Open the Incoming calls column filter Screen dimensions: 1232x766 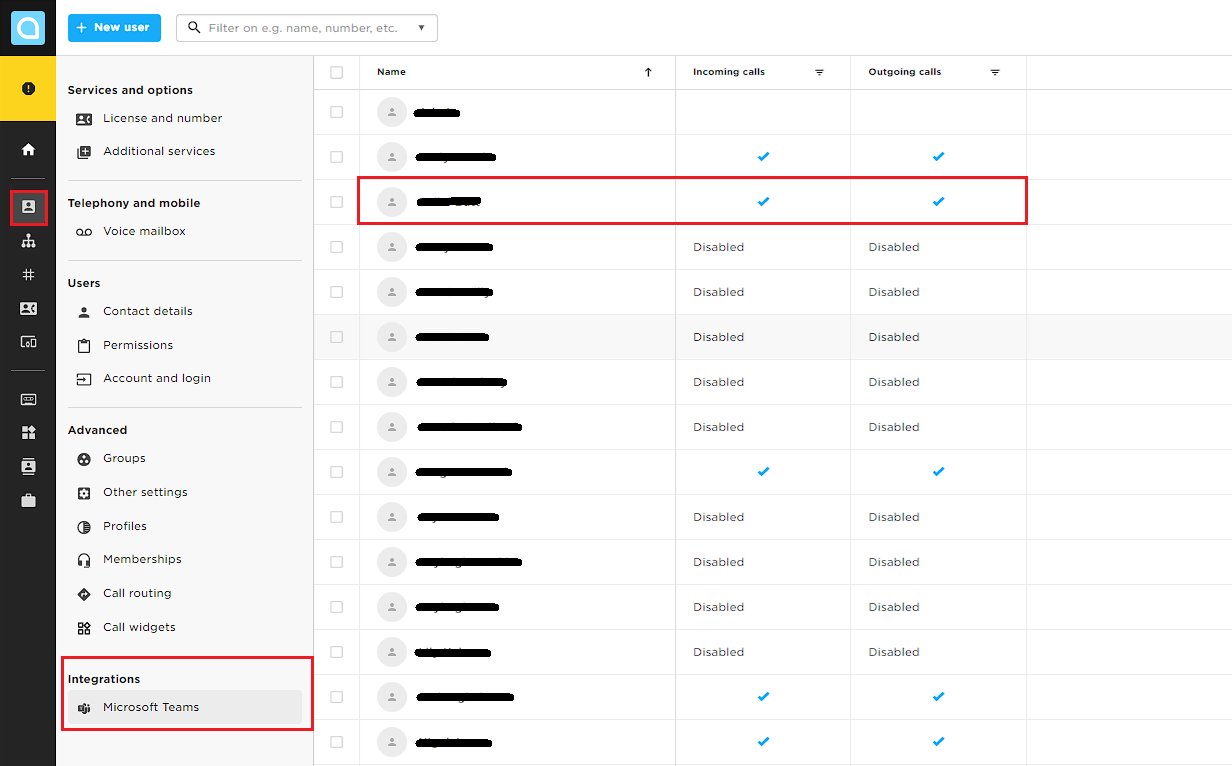click(819, 72)
